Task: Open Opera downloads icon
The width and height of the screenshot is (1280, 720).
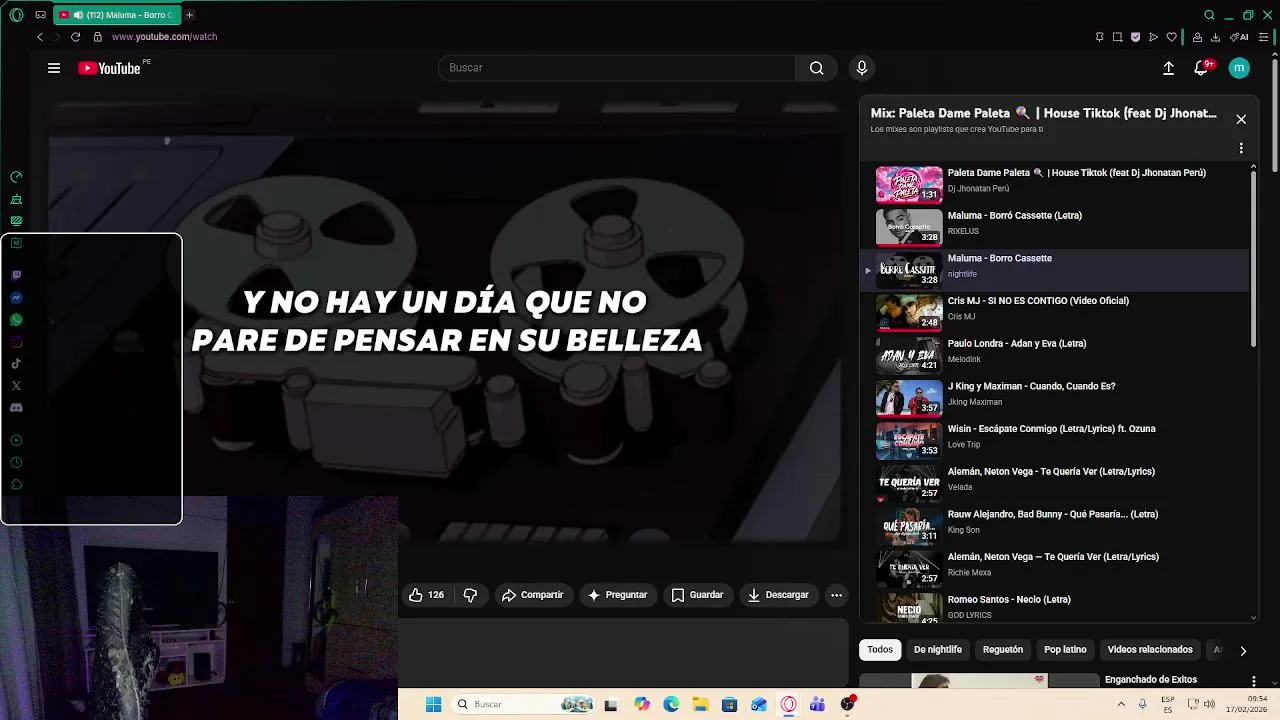Action: 1215,37
